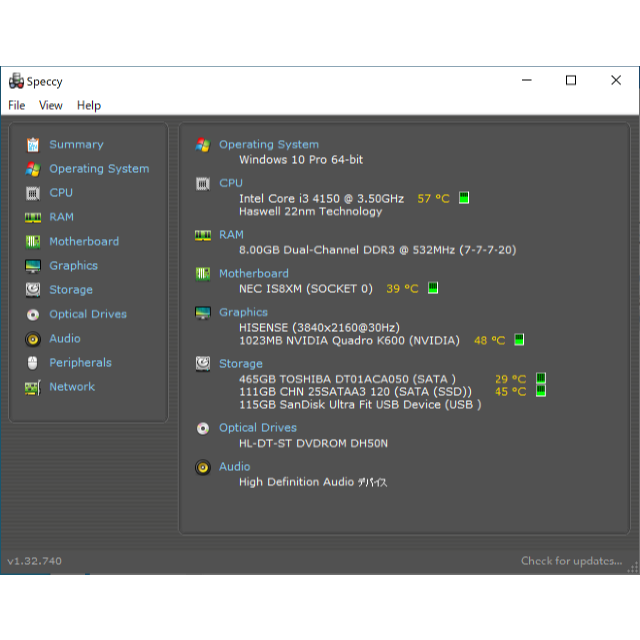640x640 pixels.
Task: Click the text Intel Core i3 4150 @ 3.50GHz
Action: (322, 199)
